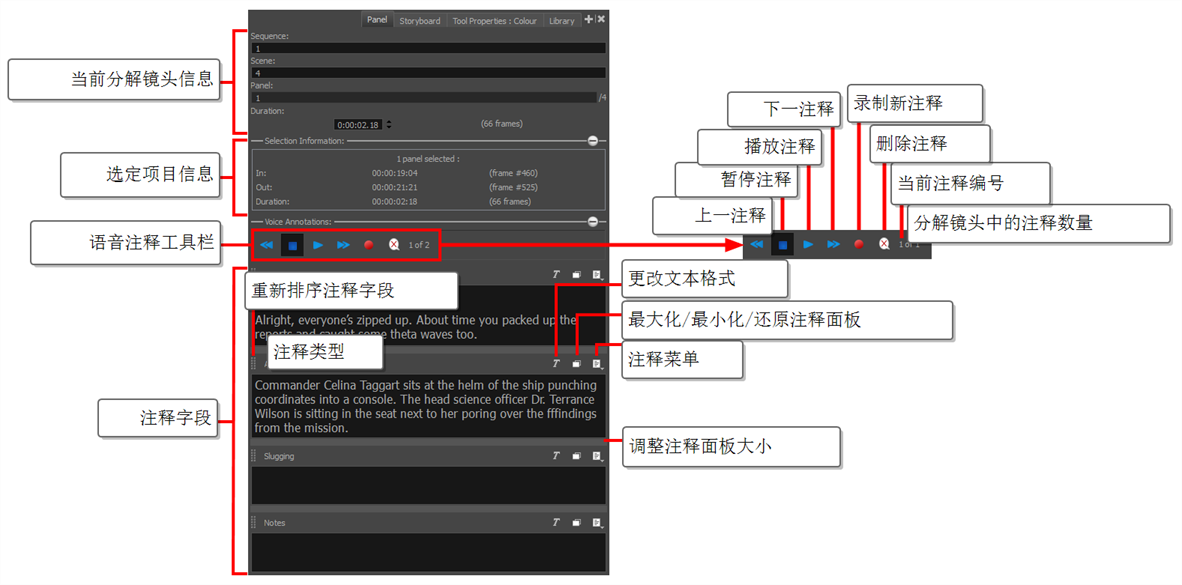The height and width of the screenshot is (585, 1182).
Task: Skip to next voice annotation beside "1 of 2"
Action: (x=343, y=244)
